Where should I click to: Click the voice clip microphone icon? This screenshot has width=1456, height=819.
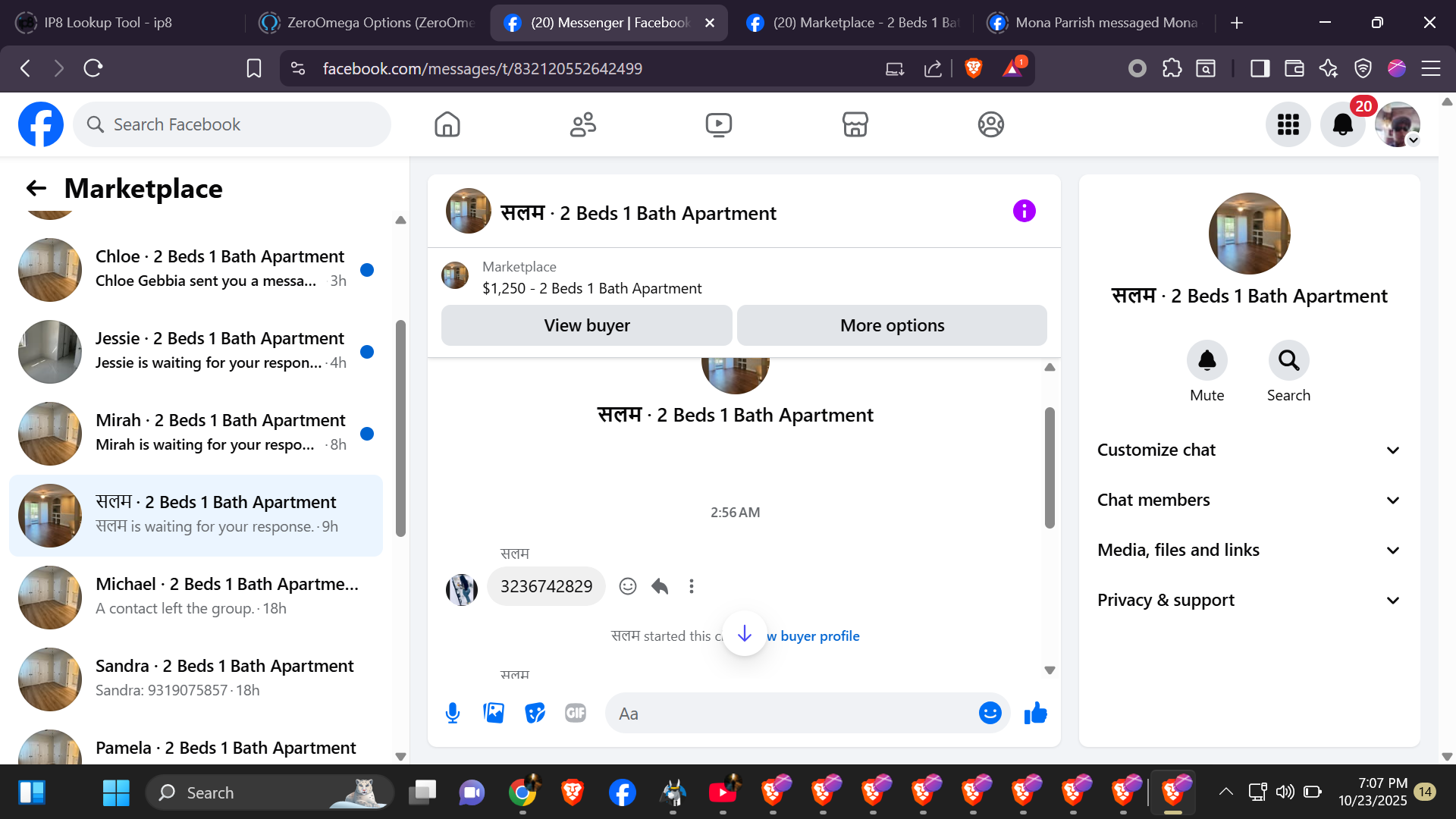[x=453, y=713]
